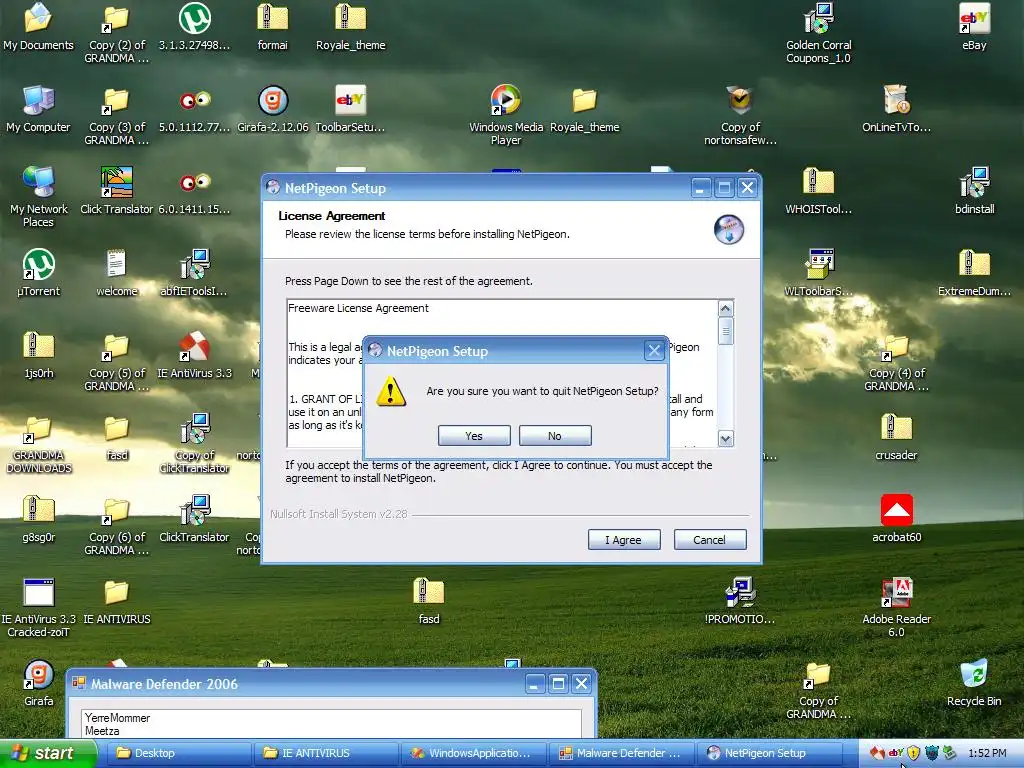This screenshot has width=1024, height=768.
Task: Switch to Desktop taskbar item
Action: [x=178, y=753]
